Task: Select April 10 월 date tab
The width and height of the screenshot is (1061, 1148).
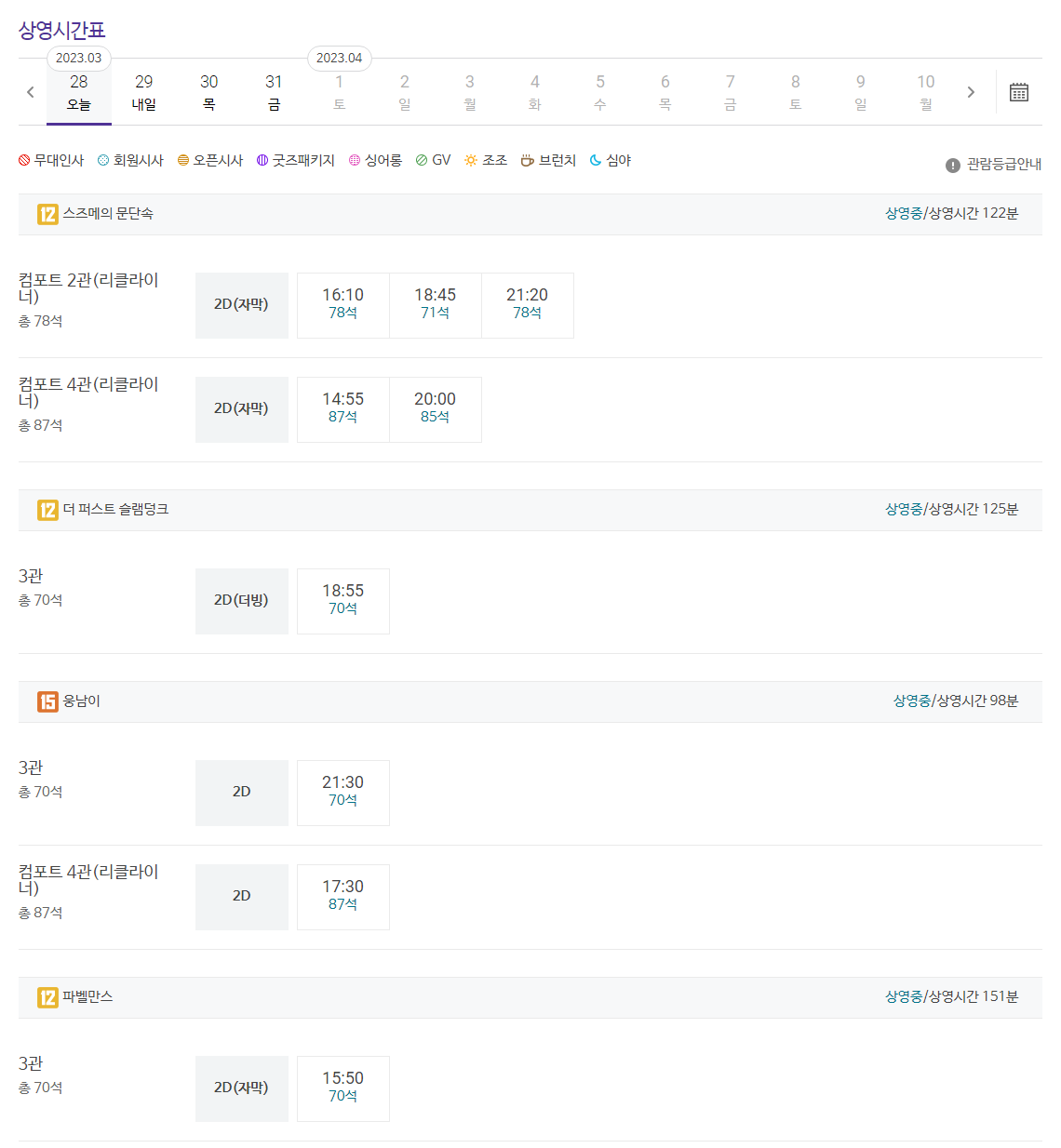Action: point(926,93)
